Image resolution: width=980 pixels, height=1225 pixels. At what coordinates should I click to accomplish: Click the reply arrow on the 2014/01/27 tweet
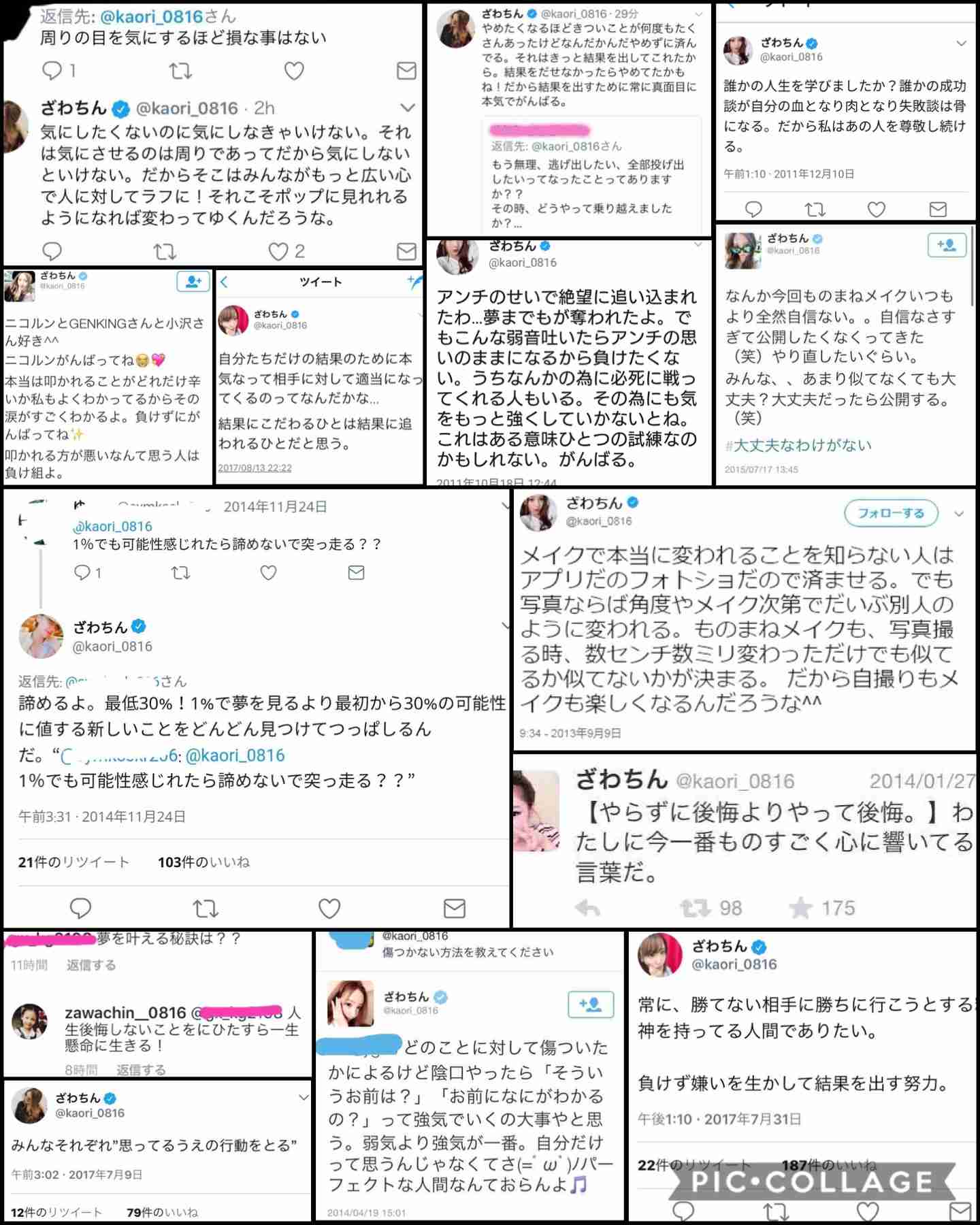pos(587,907)
